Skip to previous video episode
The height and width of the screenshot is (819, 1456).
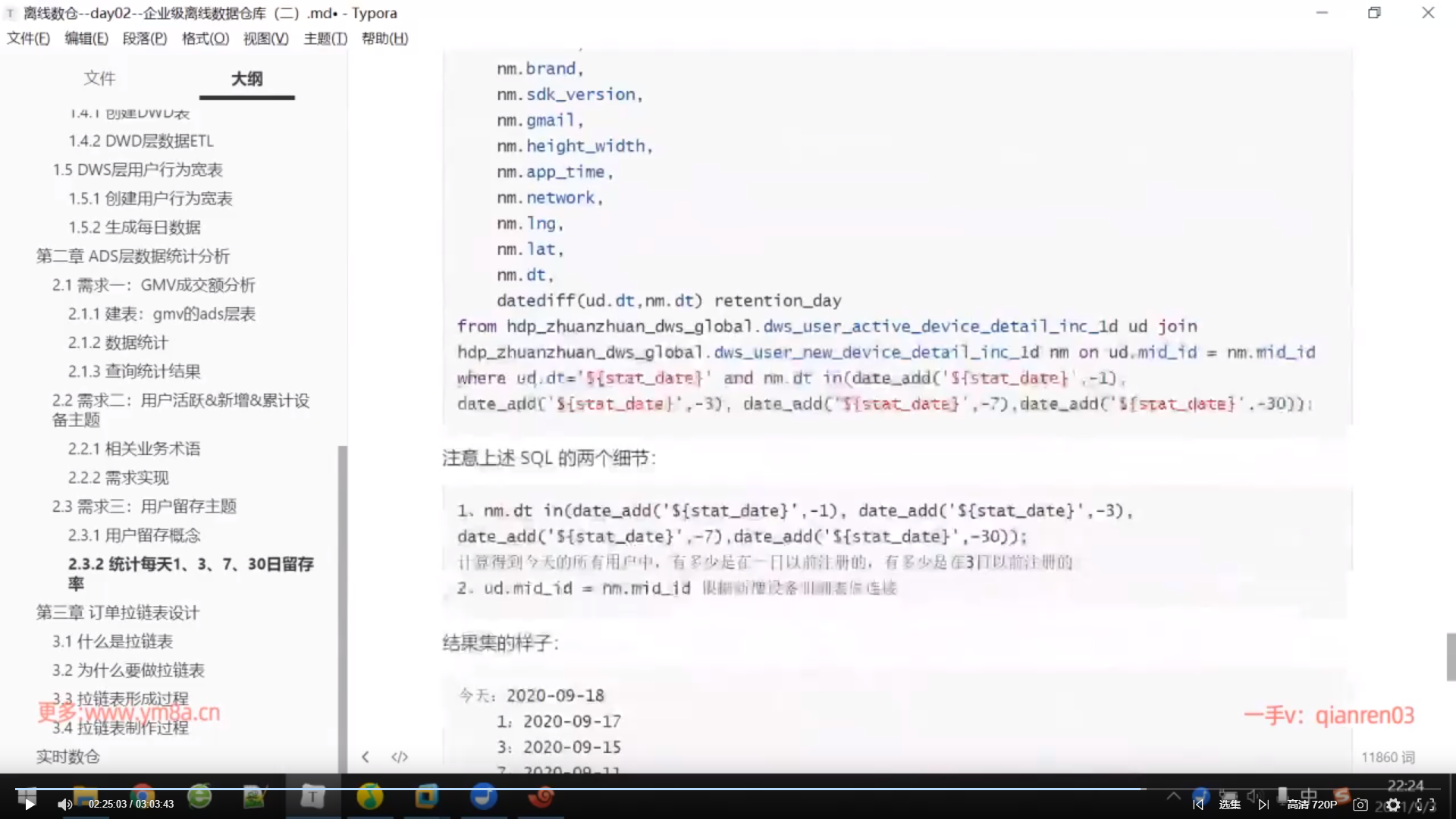click(x=1198, y=805)
